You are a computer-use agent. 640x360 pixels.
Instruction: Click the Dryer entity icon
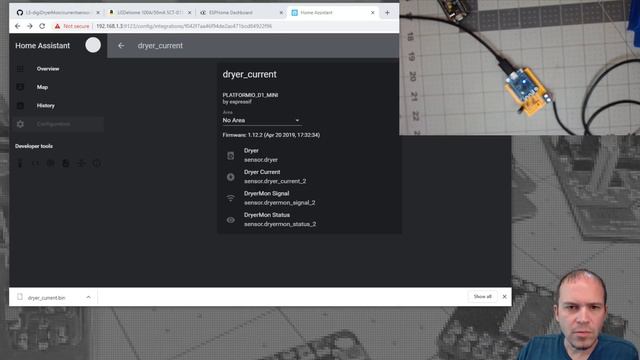tap(231, 156)
